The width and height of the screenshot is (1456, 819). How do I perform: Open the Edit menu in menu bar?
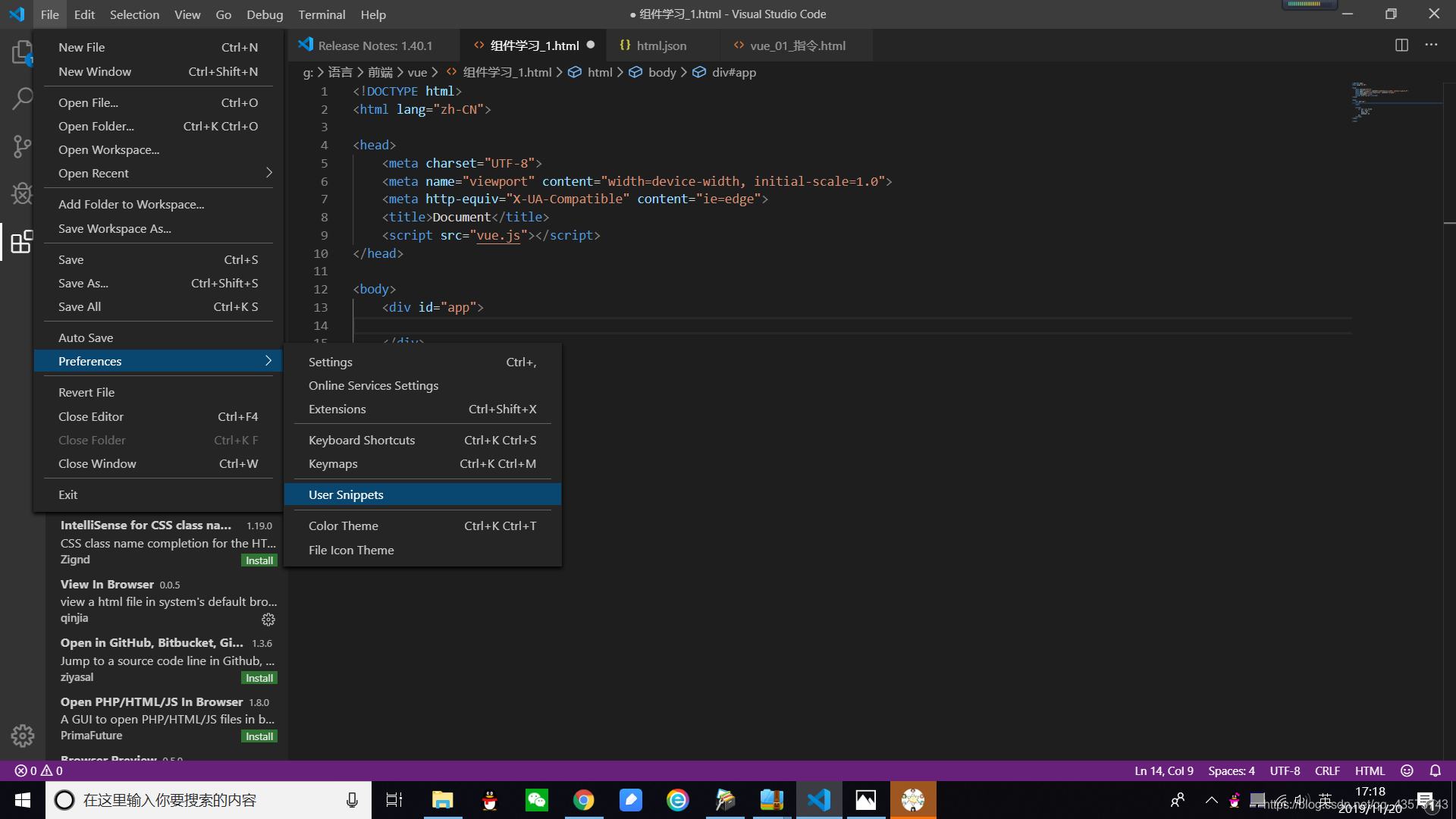coord(84,14)
